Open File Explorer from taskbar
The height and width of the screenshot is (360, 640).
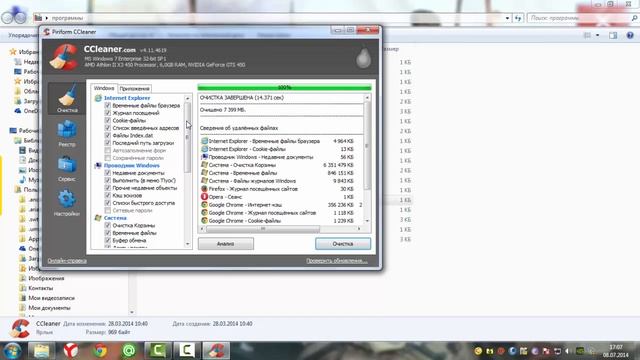pos(41,351)
